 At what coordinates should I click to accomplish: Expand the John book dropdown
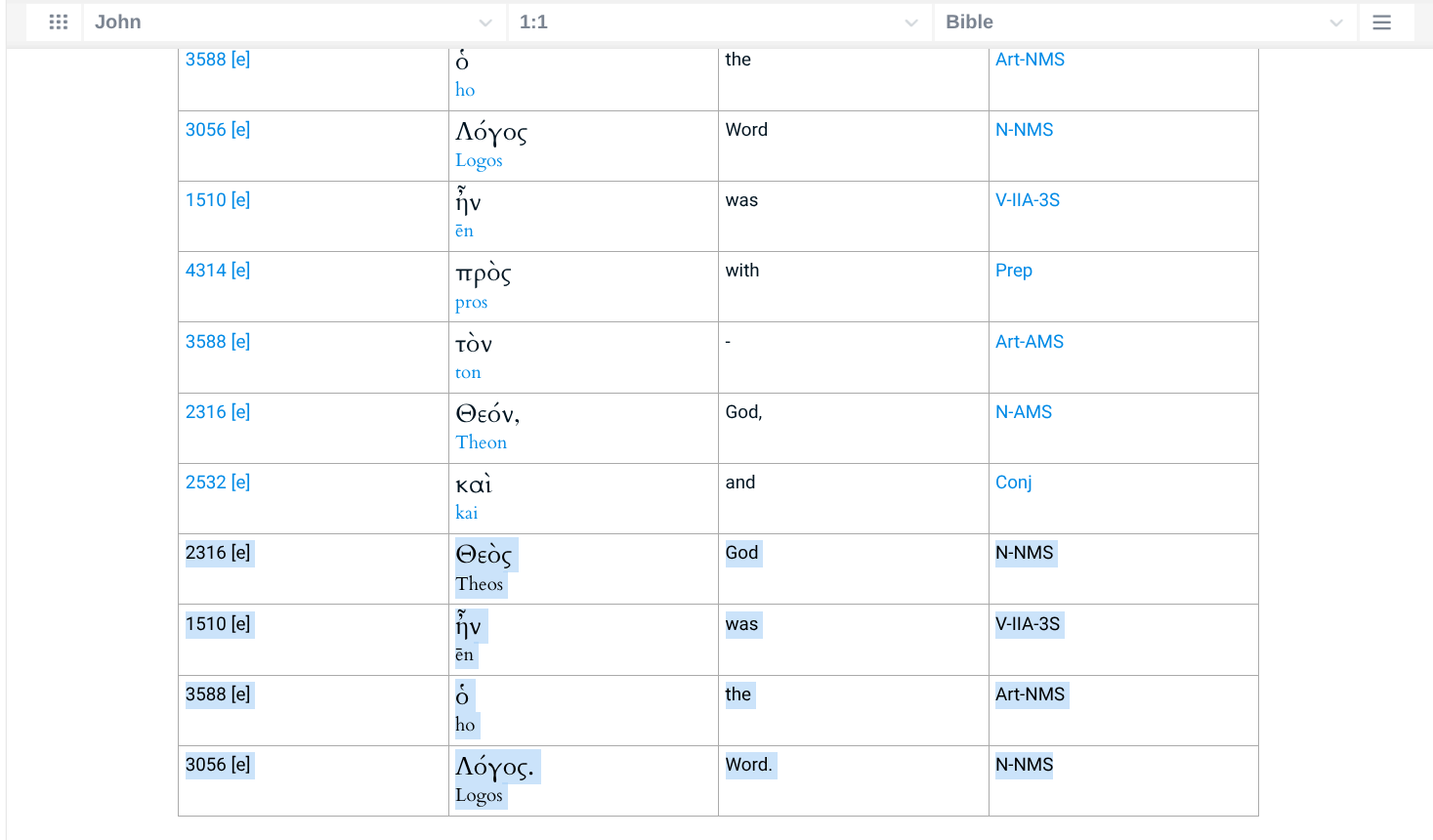point(485,22)
